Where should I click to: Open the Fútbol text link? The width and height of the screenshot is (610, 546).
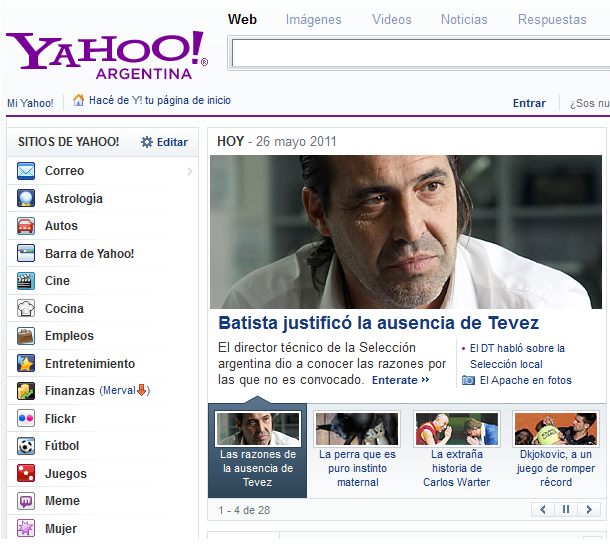pos(62,446)
